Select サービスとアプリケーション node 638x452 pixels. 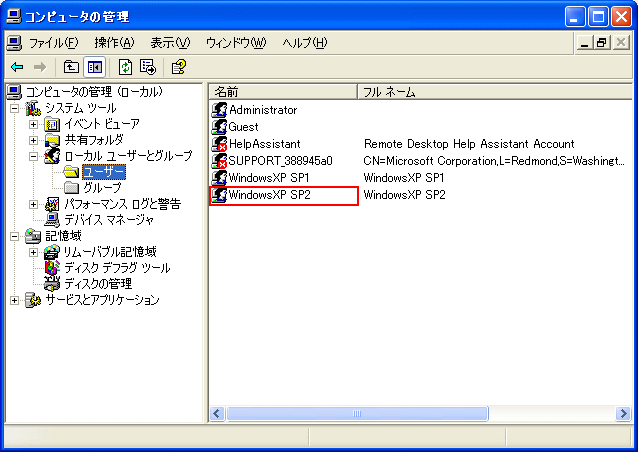pos(102,300)
